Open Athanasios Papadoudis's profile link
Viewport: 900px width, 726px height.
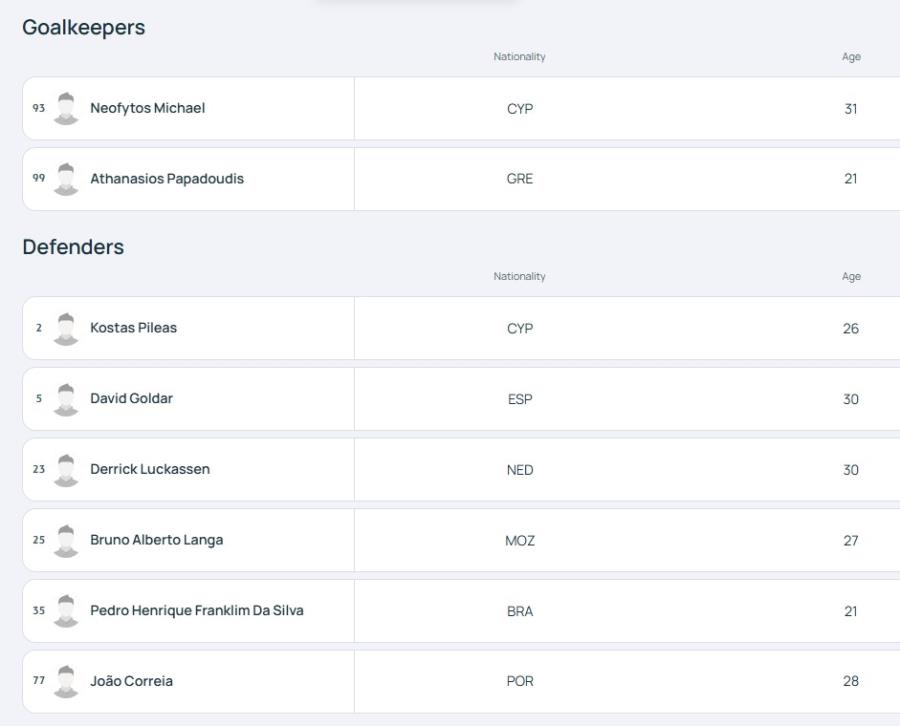click(x=167, y=178)
